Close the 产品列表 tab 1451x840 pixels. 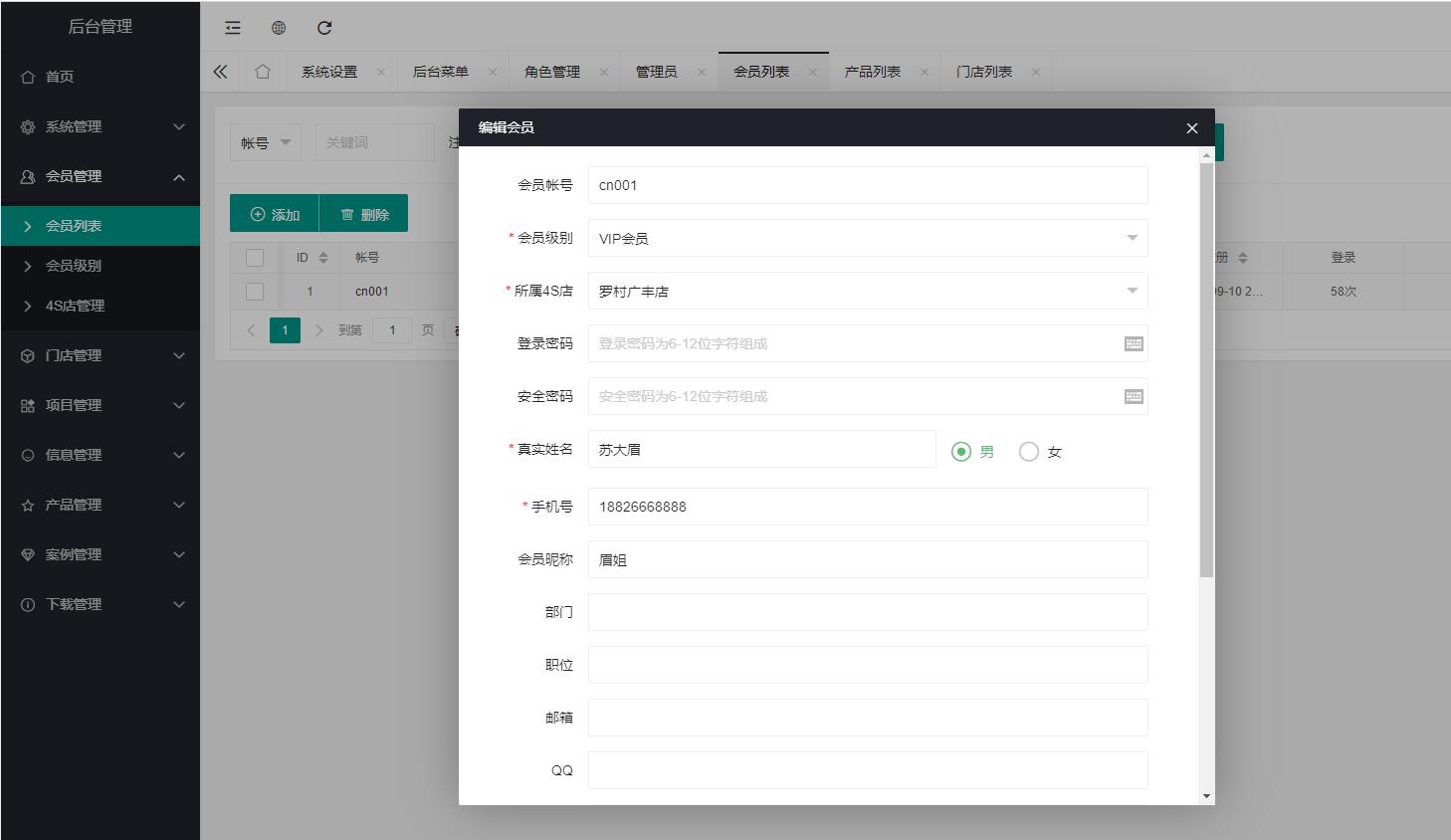[925, 73]
